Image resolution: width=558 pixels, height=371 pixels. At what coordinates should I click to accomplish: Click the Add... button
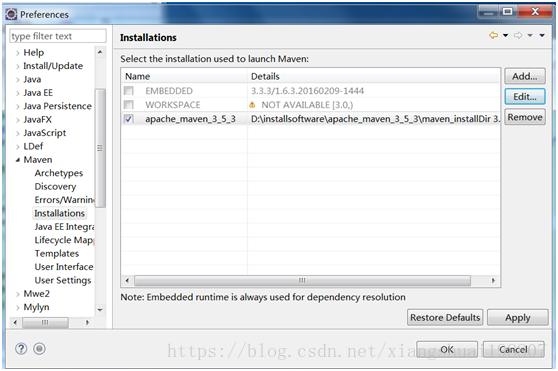(525, 76)
